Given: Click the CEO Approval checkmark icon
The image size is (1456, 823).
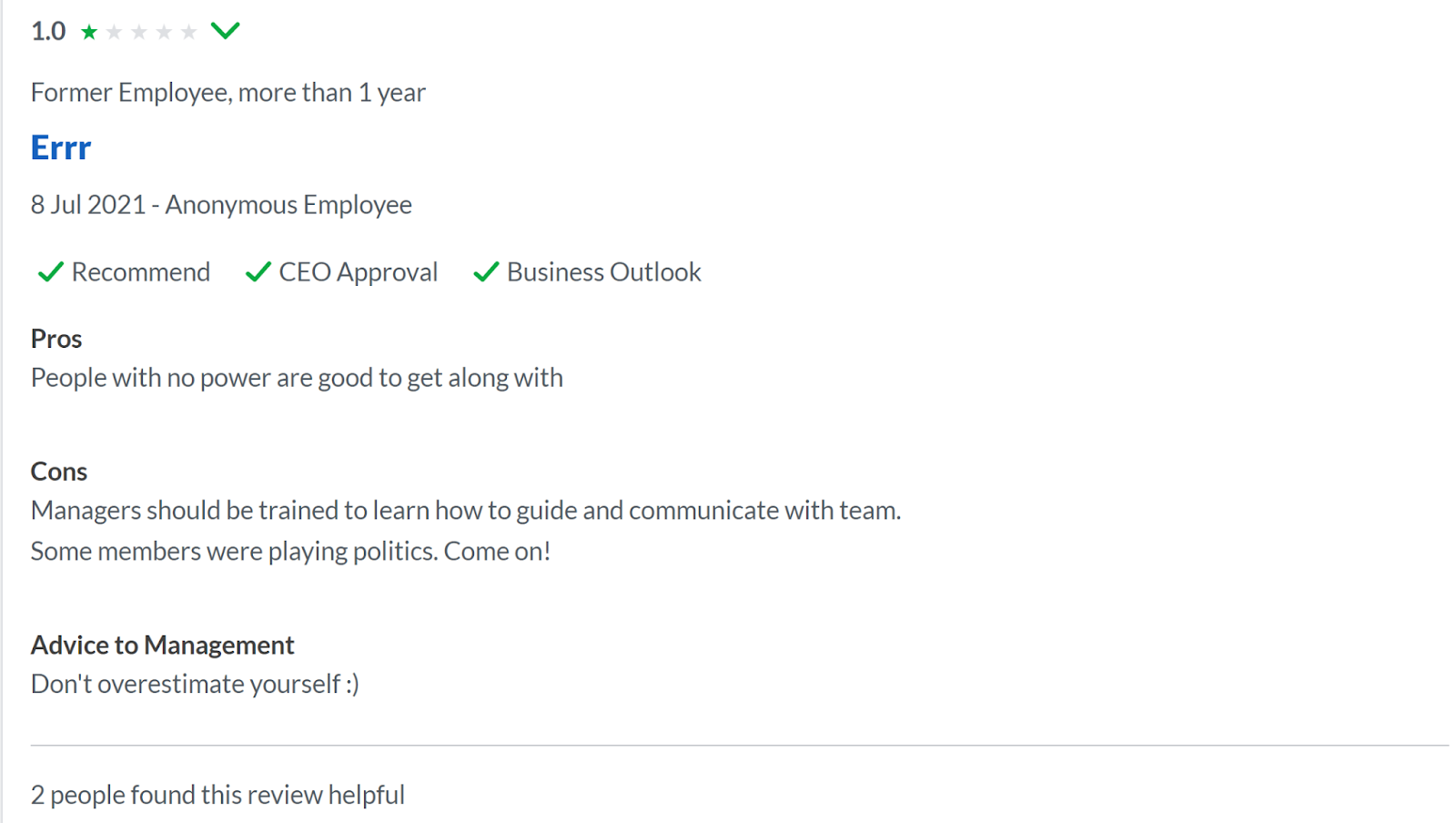Looking at the screenshot, I should pyautogui.click(x=258, y=272).
